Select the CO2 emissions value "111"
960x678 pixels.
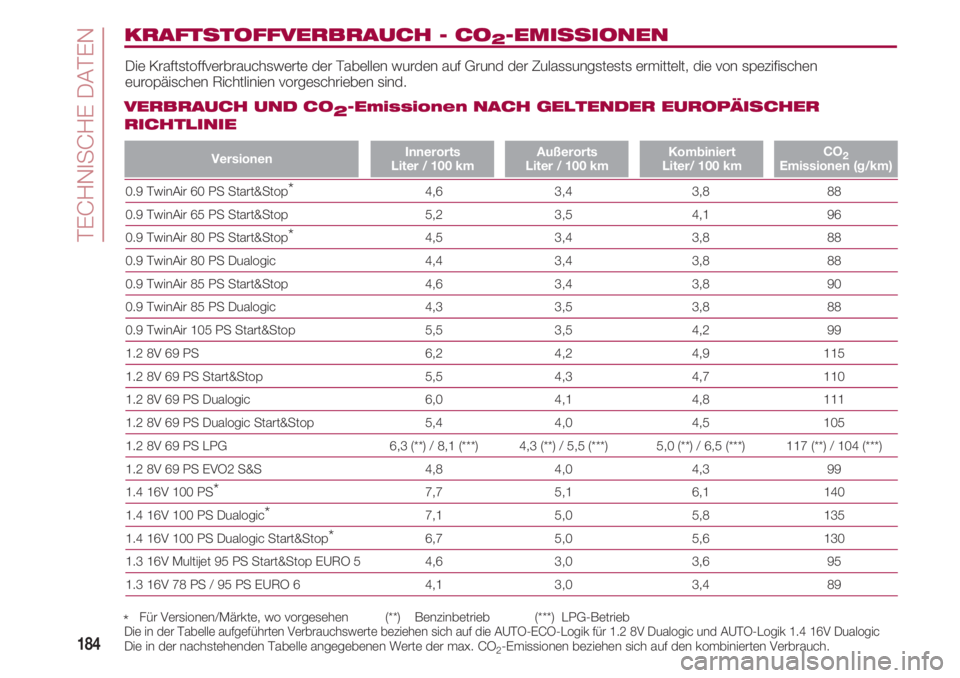pyautogui.click(x=834, y=400)
